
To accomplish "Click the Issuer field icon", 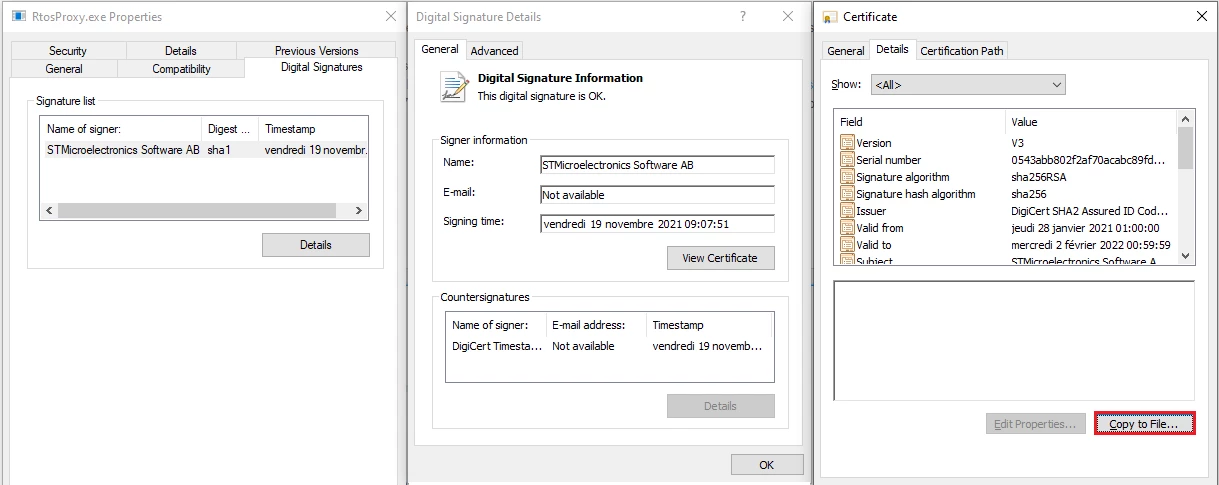I will [x=847, y=211].
